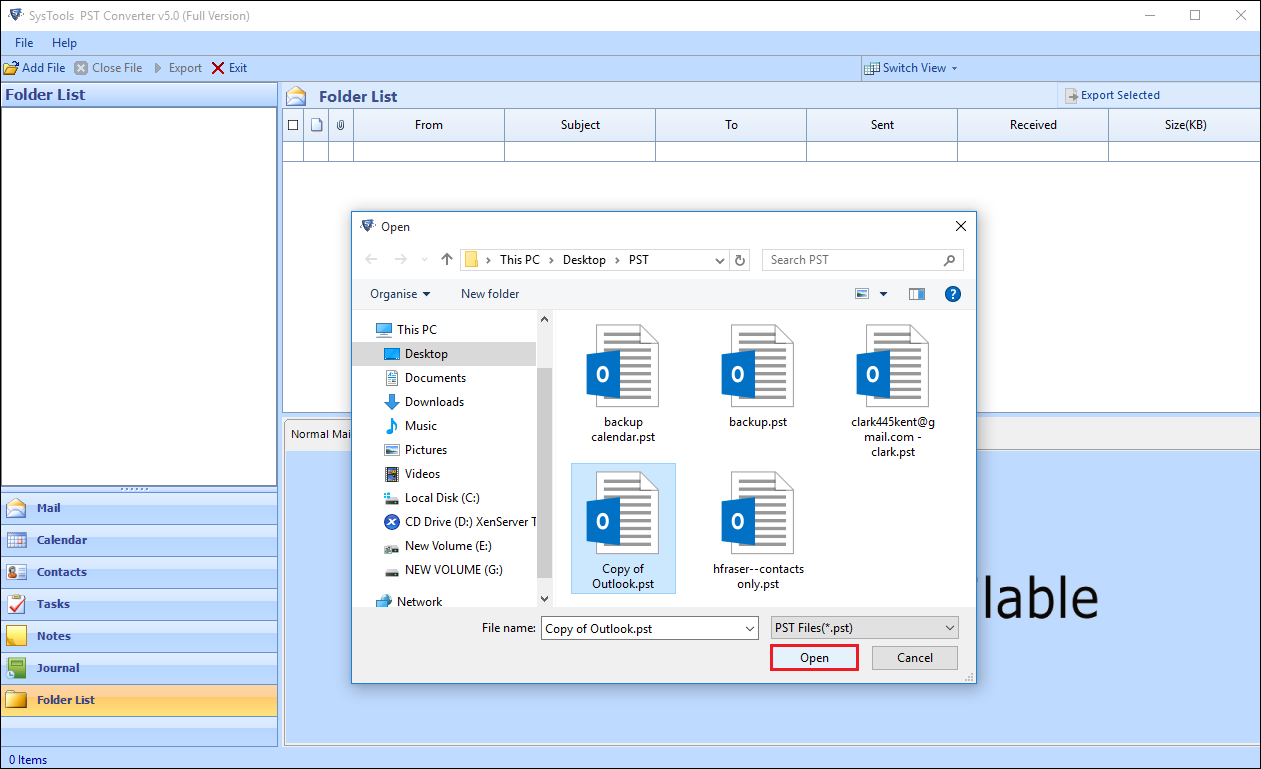Screen dimensions: 1261x769
Task: Click the Exit toolbar button
Action: pyautogui.click(x=229, y=68)
